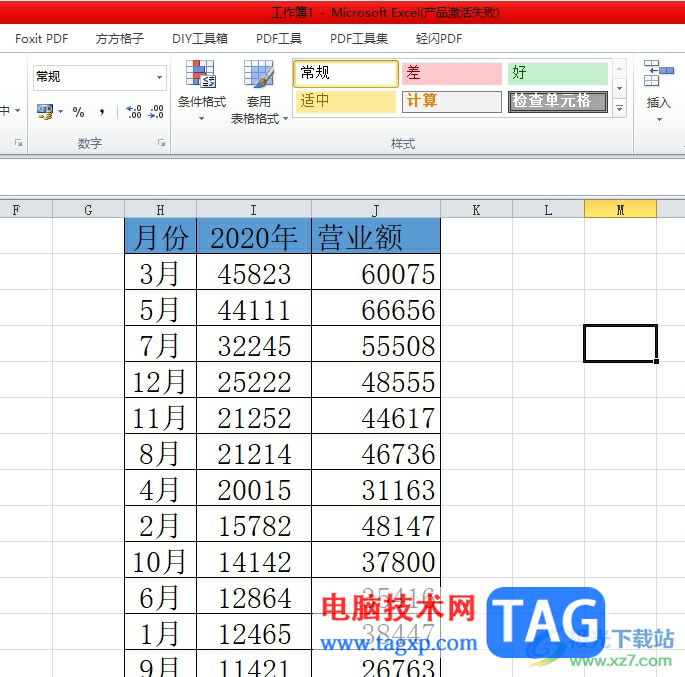Expand Insert (插入) dropdown arrow
The image size is (685, 677).
pyautogui.click(x=659, y=119)
